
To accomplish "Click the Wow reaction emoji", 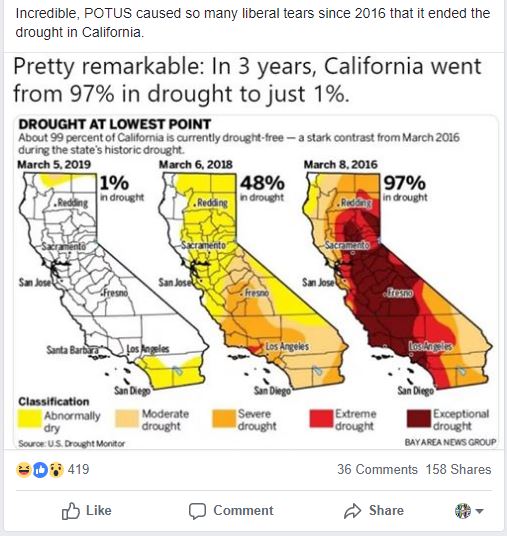I will (56, 470).
